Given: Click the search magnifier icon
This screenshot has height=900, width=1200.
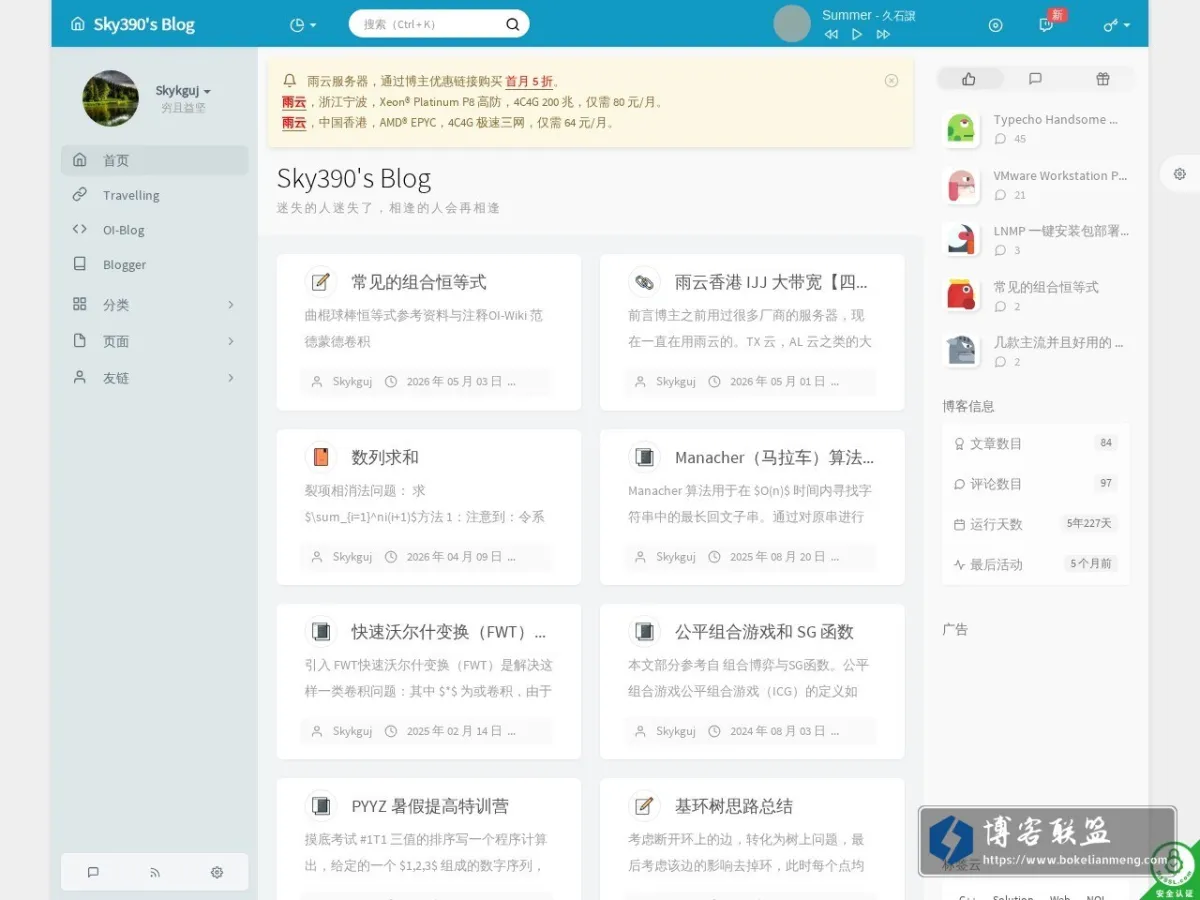Looking at the screenshot, I should pos(513,24).
